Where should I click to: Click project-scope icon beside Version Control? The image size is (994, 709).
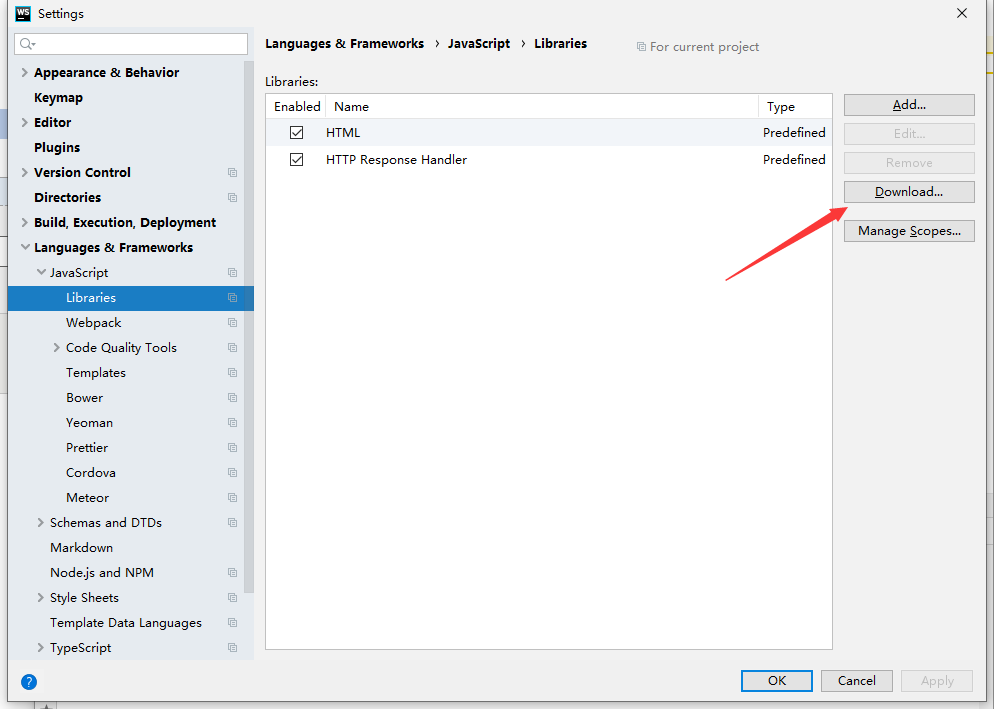click(x=233, y=172)
